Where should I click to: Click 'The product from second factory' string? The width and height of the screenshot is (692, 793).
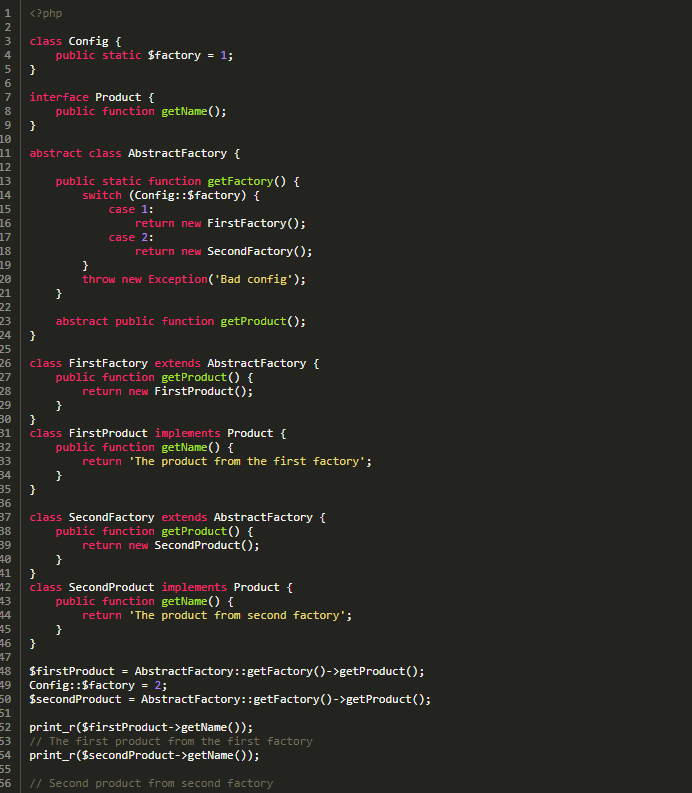(x=239, y=615)
